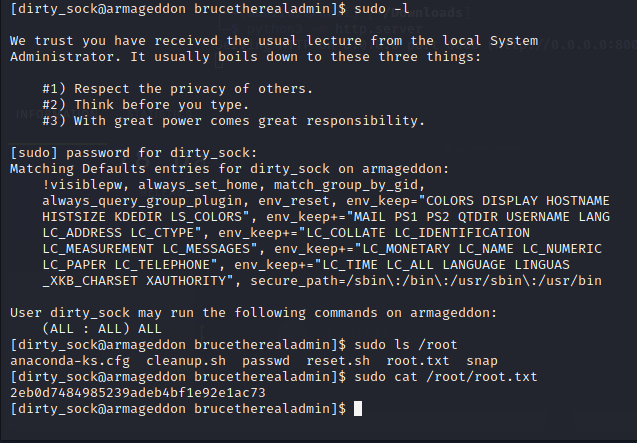Click the '(ALL : ALL) ALL' permission line
The height and width of the screenshot is (443, 637).
(x=102, y=329)
